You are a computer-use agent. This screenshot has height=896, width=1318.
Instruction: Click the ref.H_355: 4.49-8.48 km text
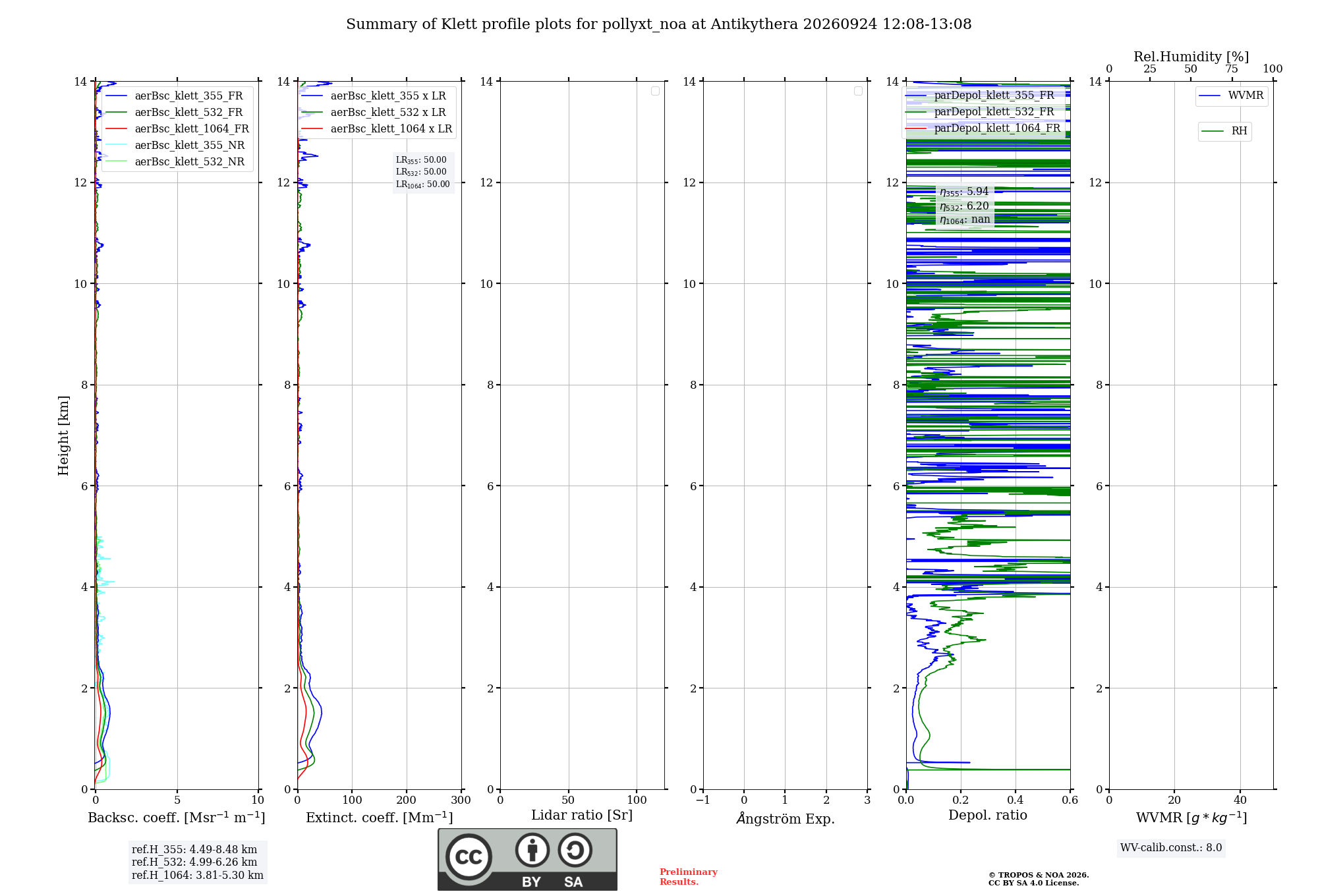194,850
